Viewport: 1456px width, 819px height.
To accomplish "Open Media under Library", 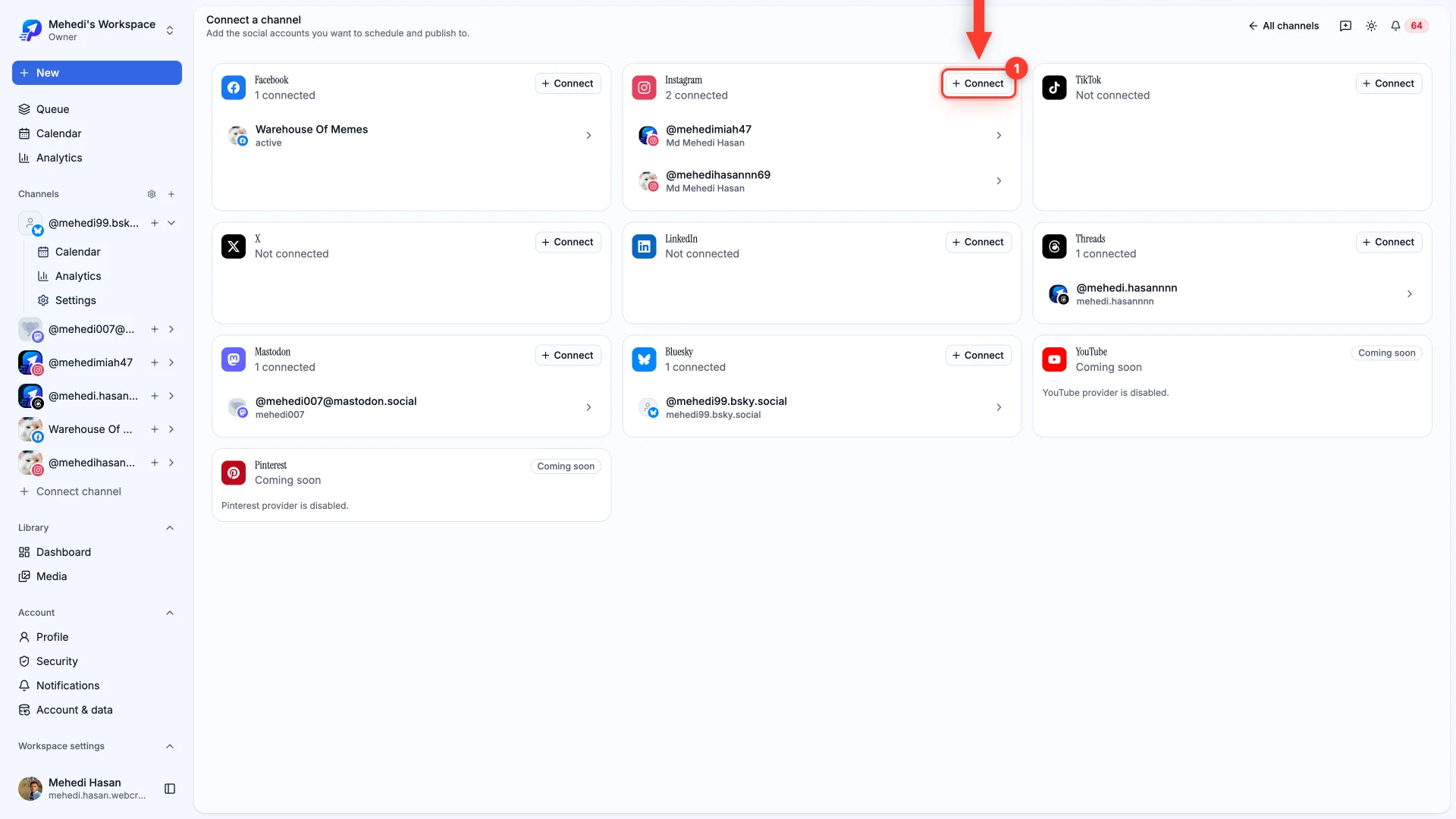I will [97, 576].
